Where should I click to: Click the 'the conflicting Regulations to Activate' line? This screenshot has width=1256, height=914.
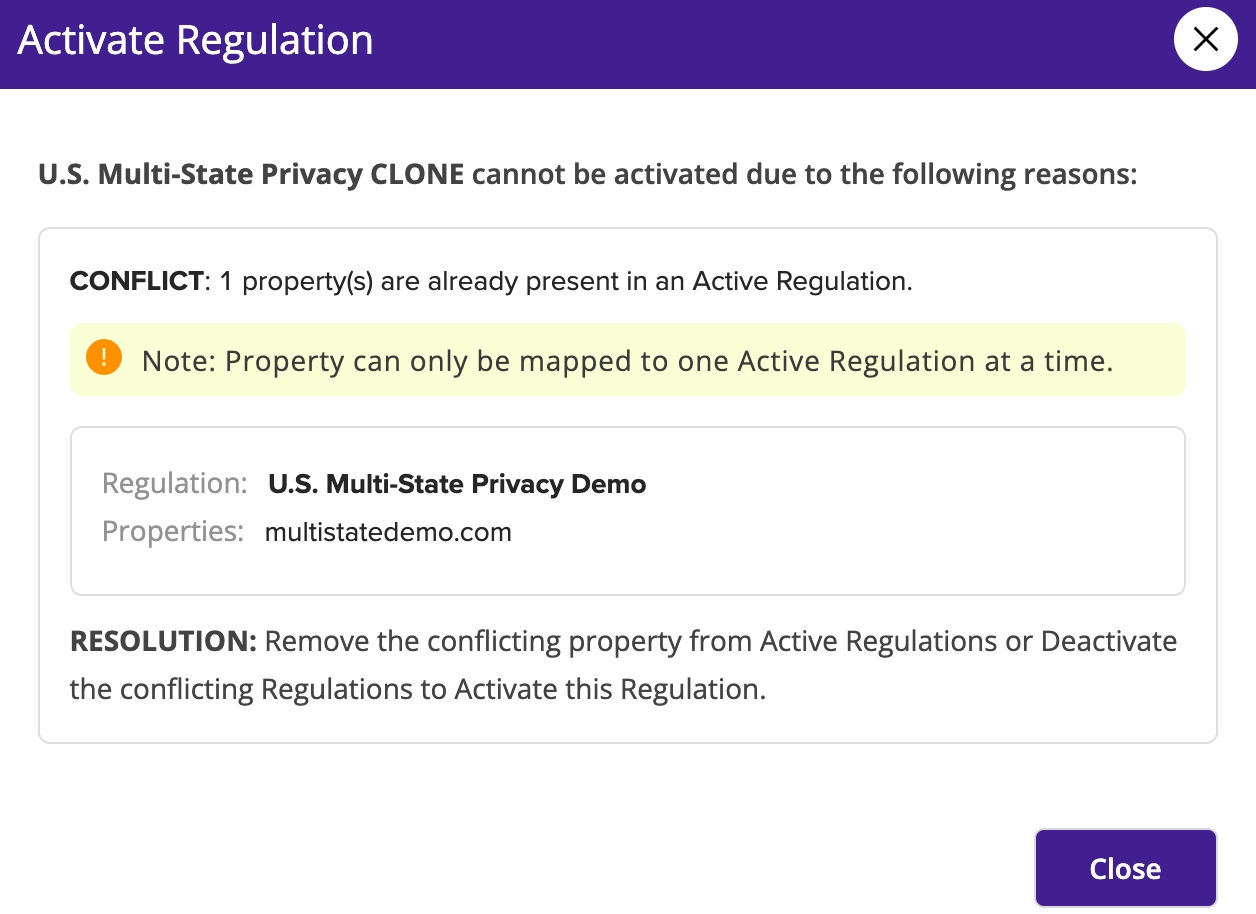418,689
